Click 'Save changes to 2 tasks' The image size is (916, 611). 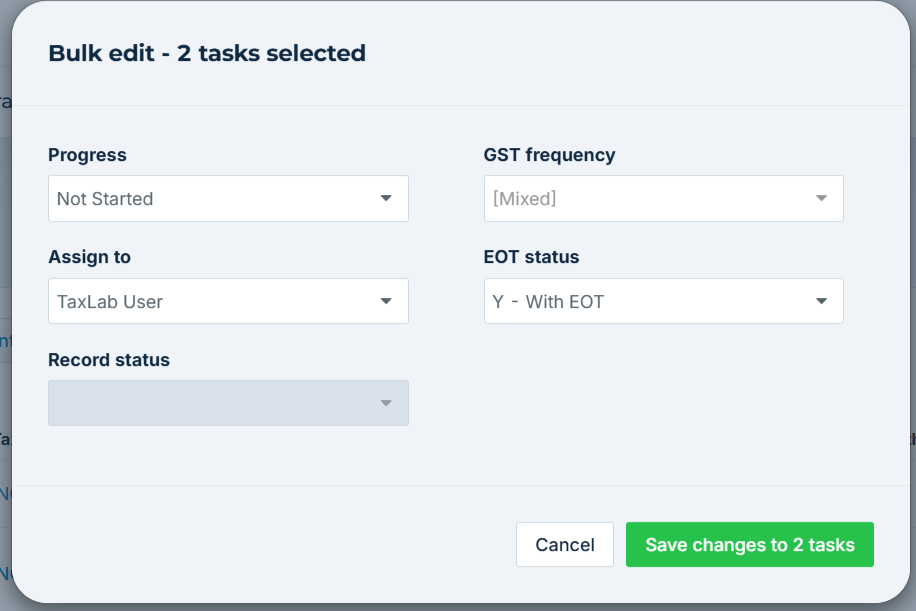[749, 545]
